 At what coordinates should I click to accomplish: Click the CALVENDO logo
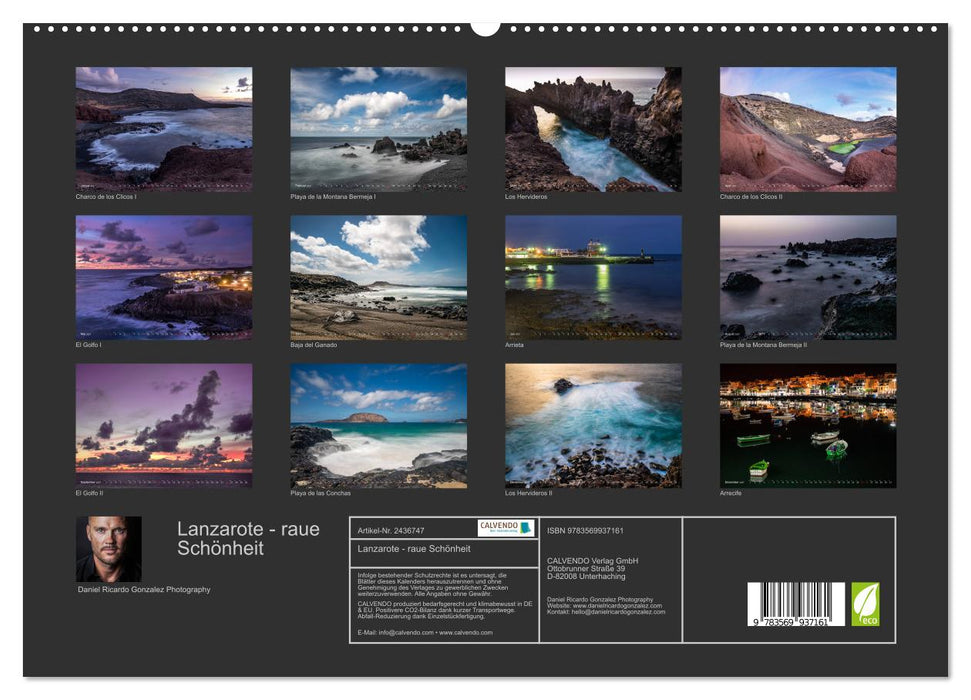click(x=506, y=528)
